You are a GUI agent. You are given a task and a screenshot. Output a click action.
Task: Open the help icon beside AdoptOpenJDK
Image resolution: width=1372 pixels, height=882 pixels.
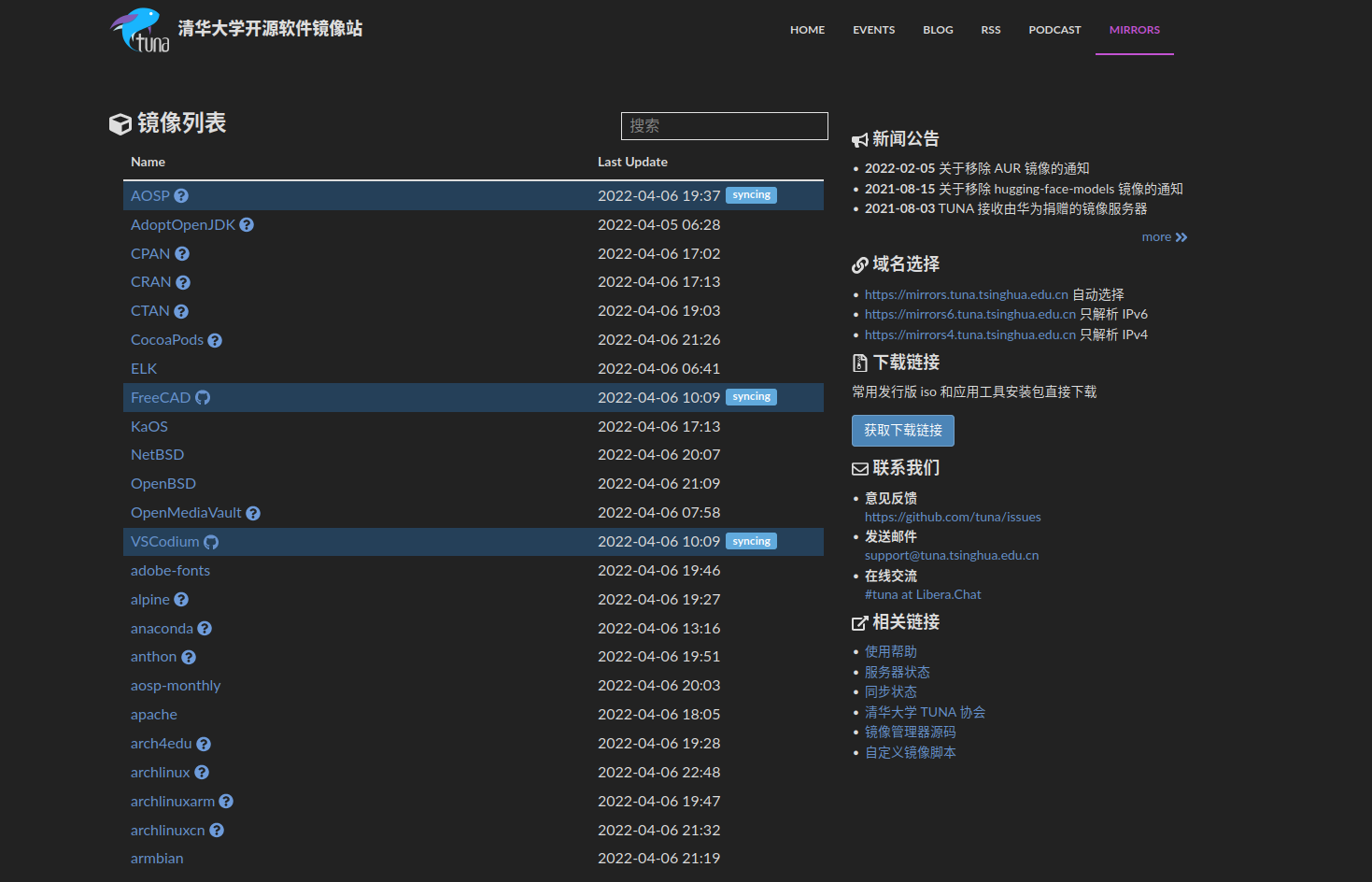pos(247,225)
